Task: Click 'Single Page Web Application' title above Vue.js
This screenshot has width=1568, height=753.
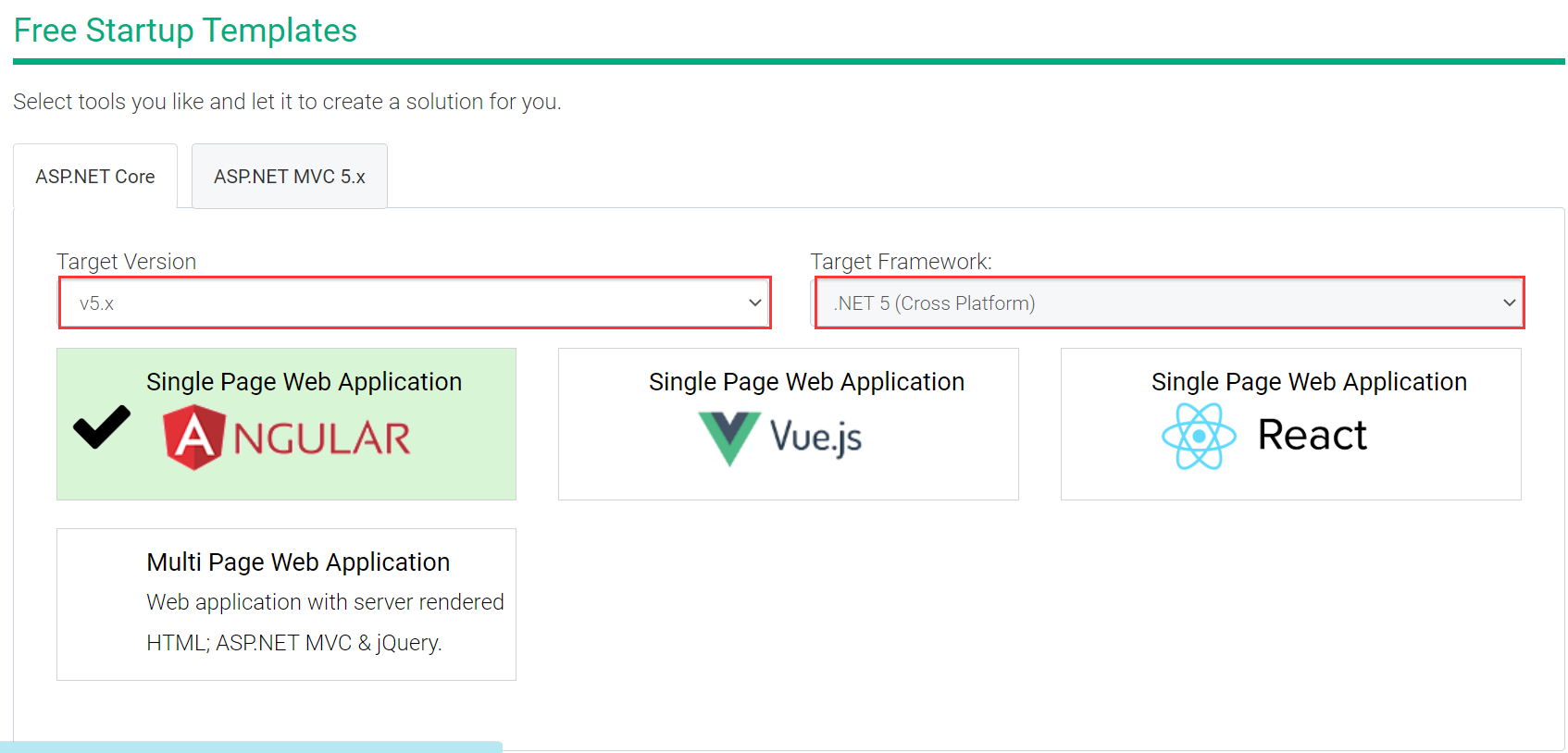Action: (x=807, y=382)
